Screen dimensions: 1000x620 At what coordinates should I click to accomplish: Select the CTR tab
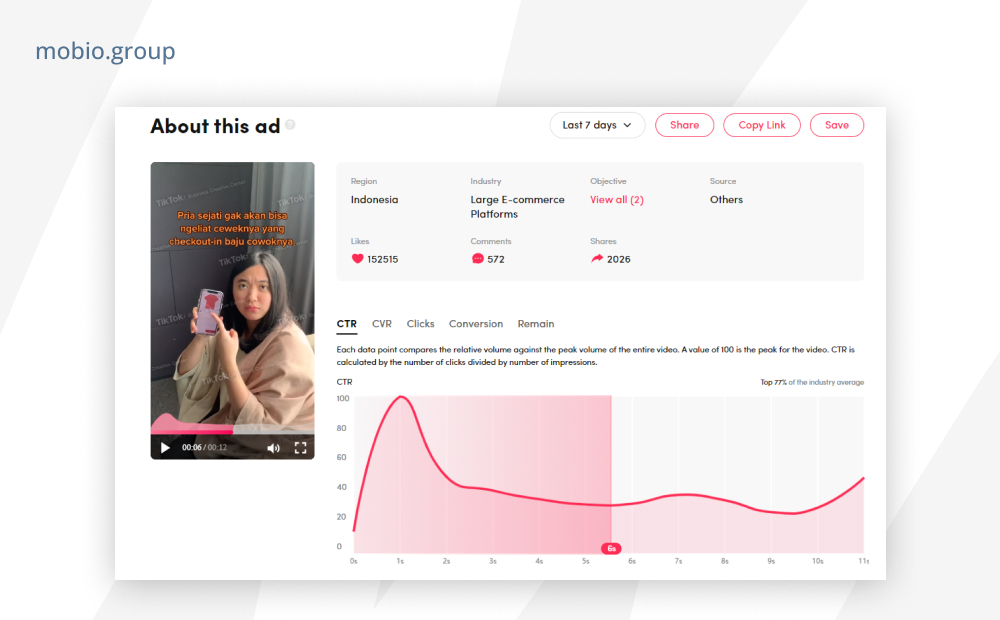pyautogui.click(x=346, y=324)
